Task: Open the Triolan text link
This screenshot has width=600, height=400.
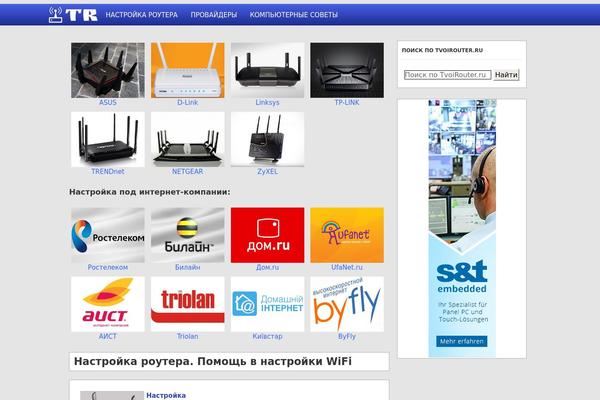Action: coord(188,336)
